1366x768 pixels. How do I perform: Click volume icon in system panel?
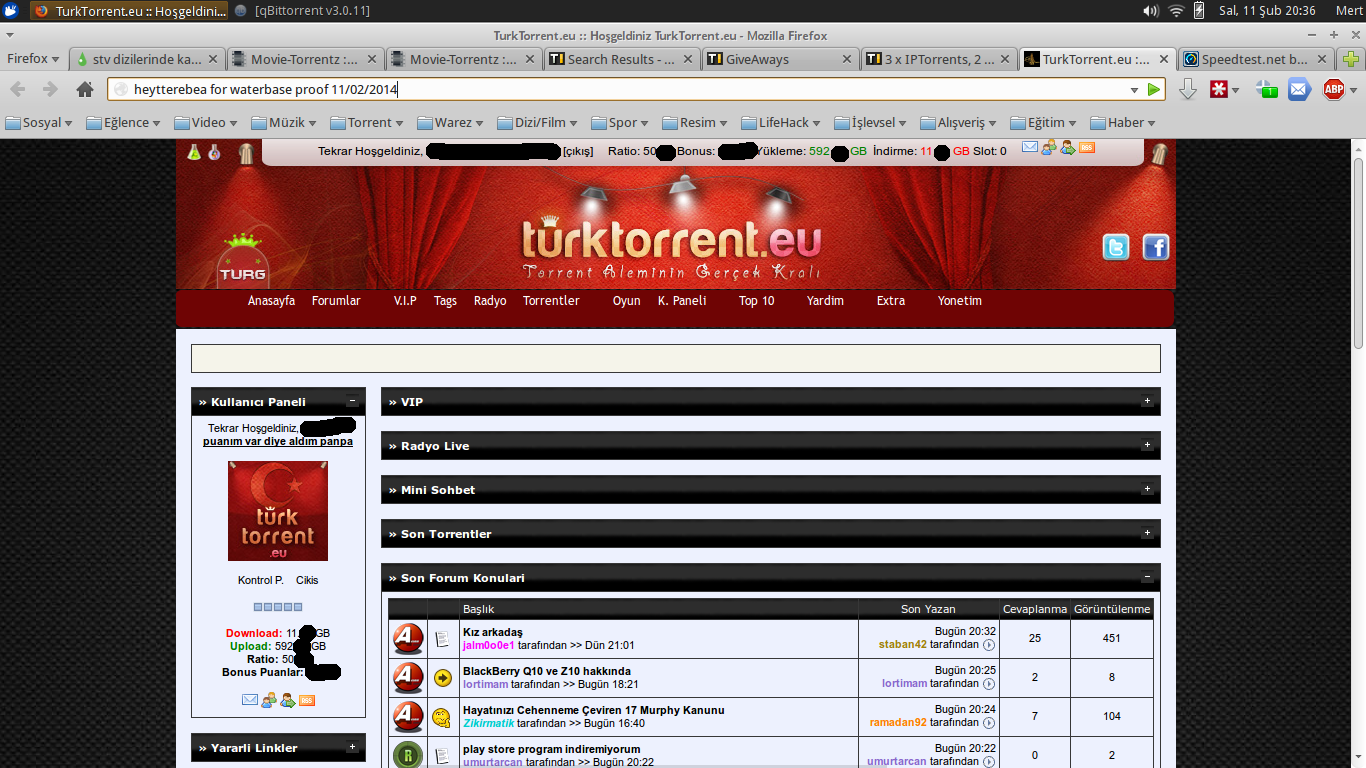click(1151, 11)
